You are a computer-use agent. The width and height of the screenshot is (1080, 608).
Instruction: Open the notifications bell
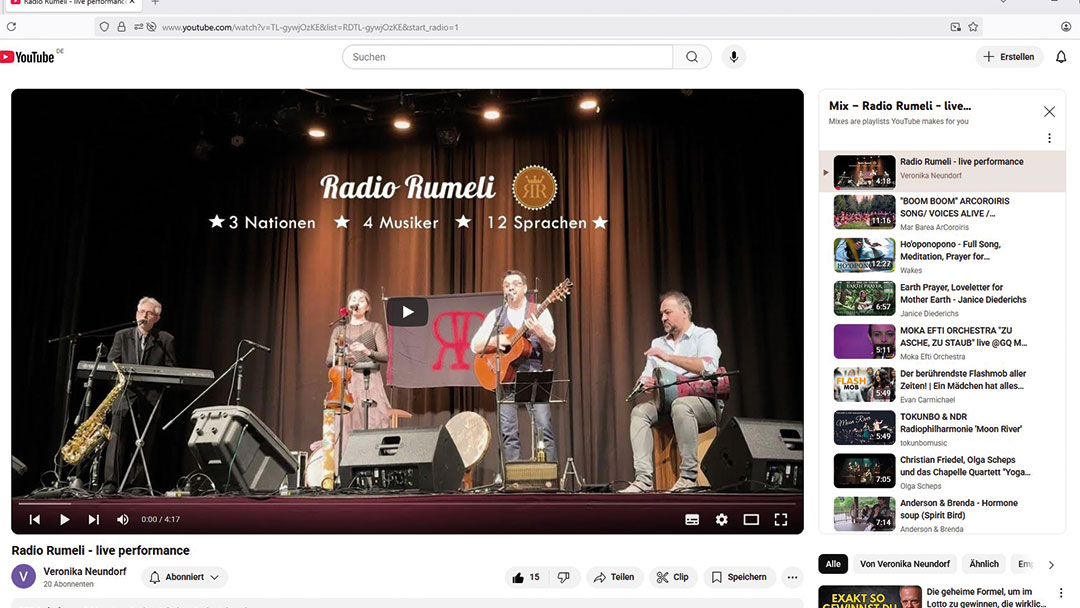pos(1061,57)
